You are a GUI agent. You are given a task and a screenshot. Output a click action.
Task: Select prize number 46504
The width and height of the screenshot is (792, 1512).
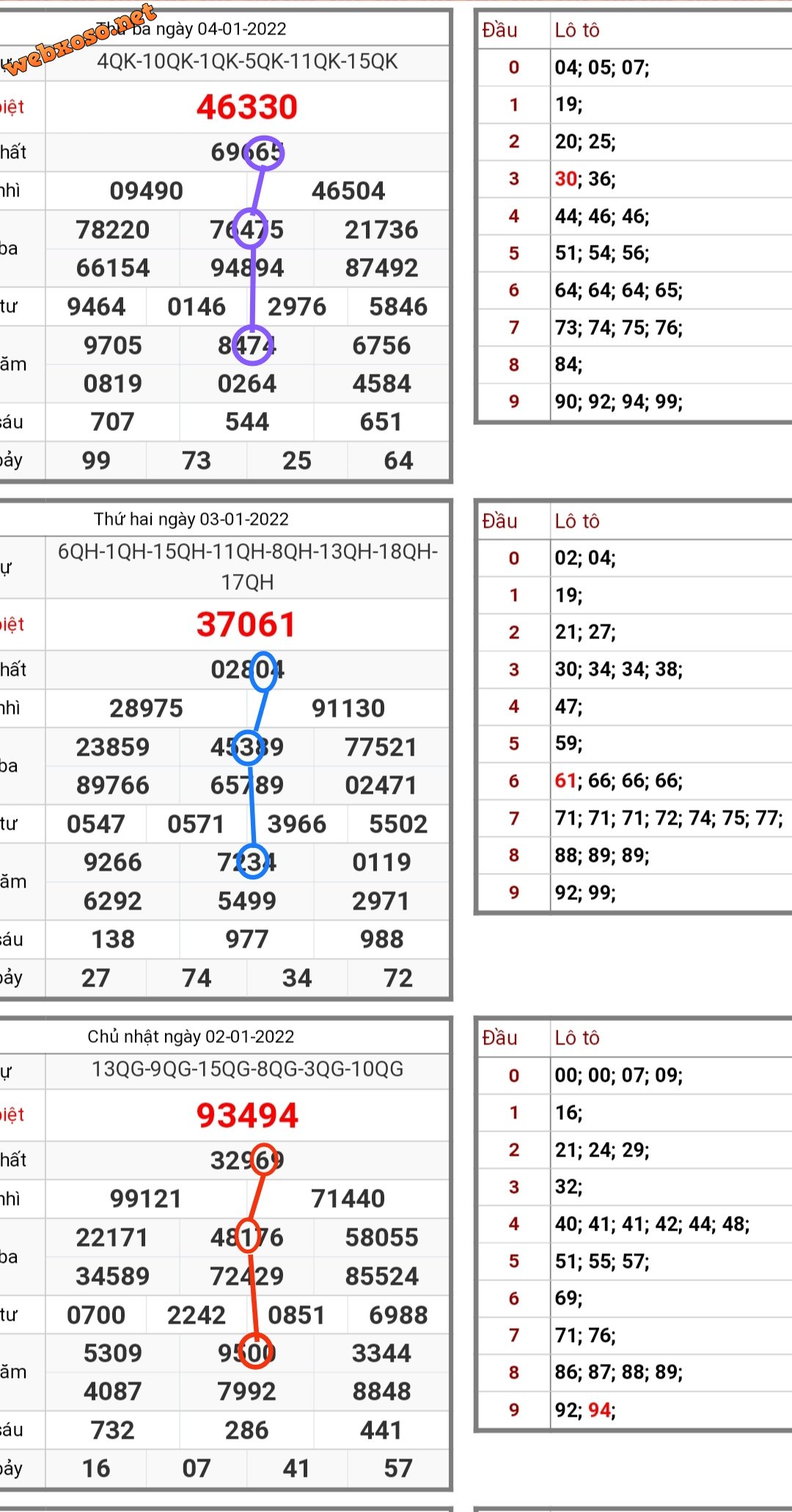[348, 191]
